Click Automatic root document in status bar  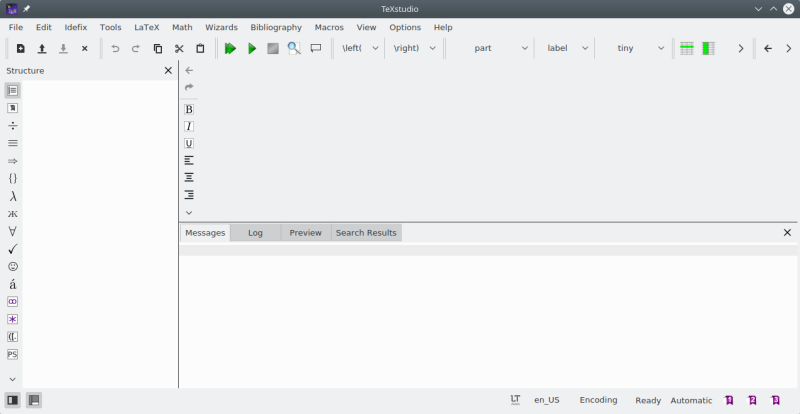(x=691, y=400)
